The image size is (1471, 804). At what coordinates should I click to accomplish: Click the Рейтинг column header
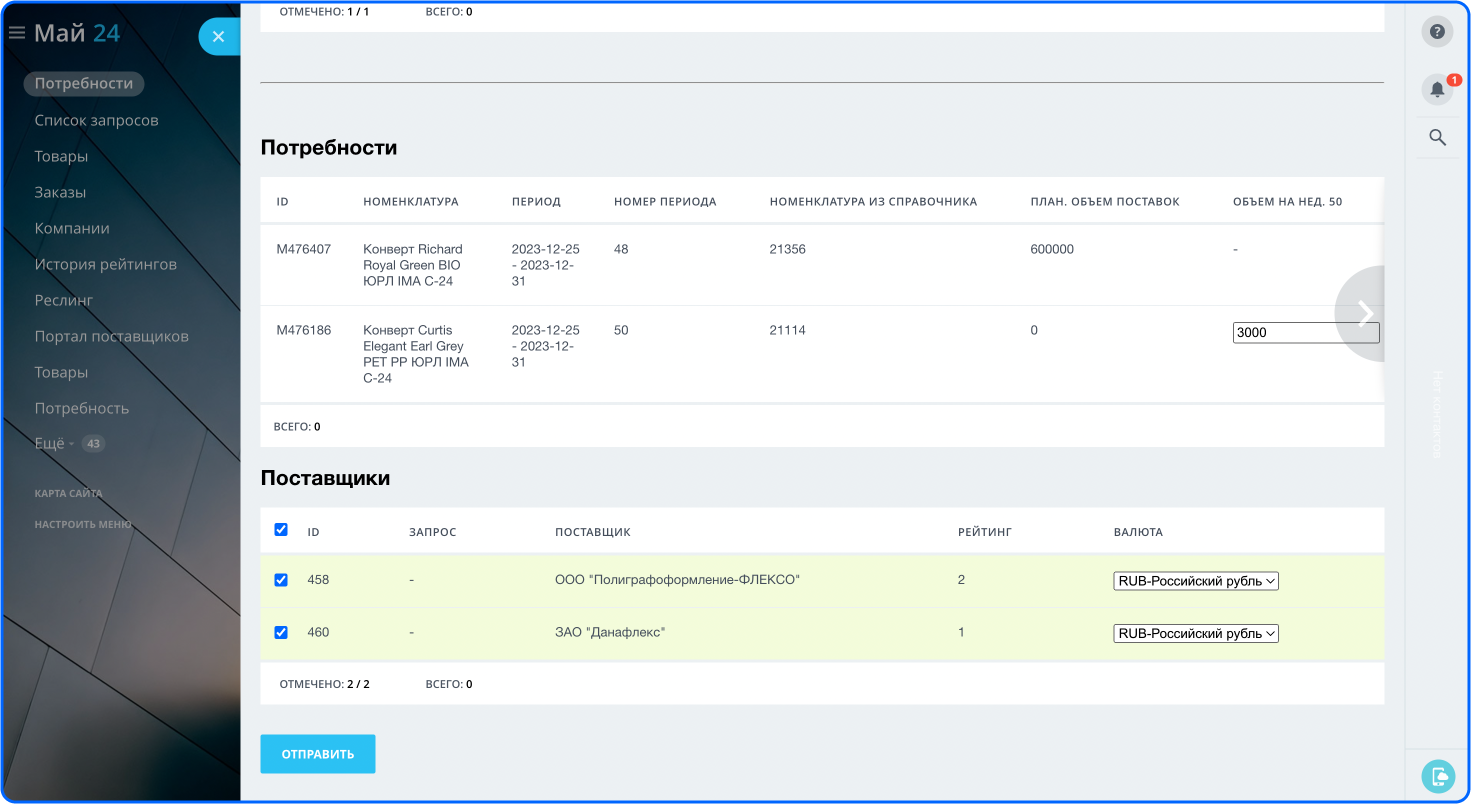[985, 532]
